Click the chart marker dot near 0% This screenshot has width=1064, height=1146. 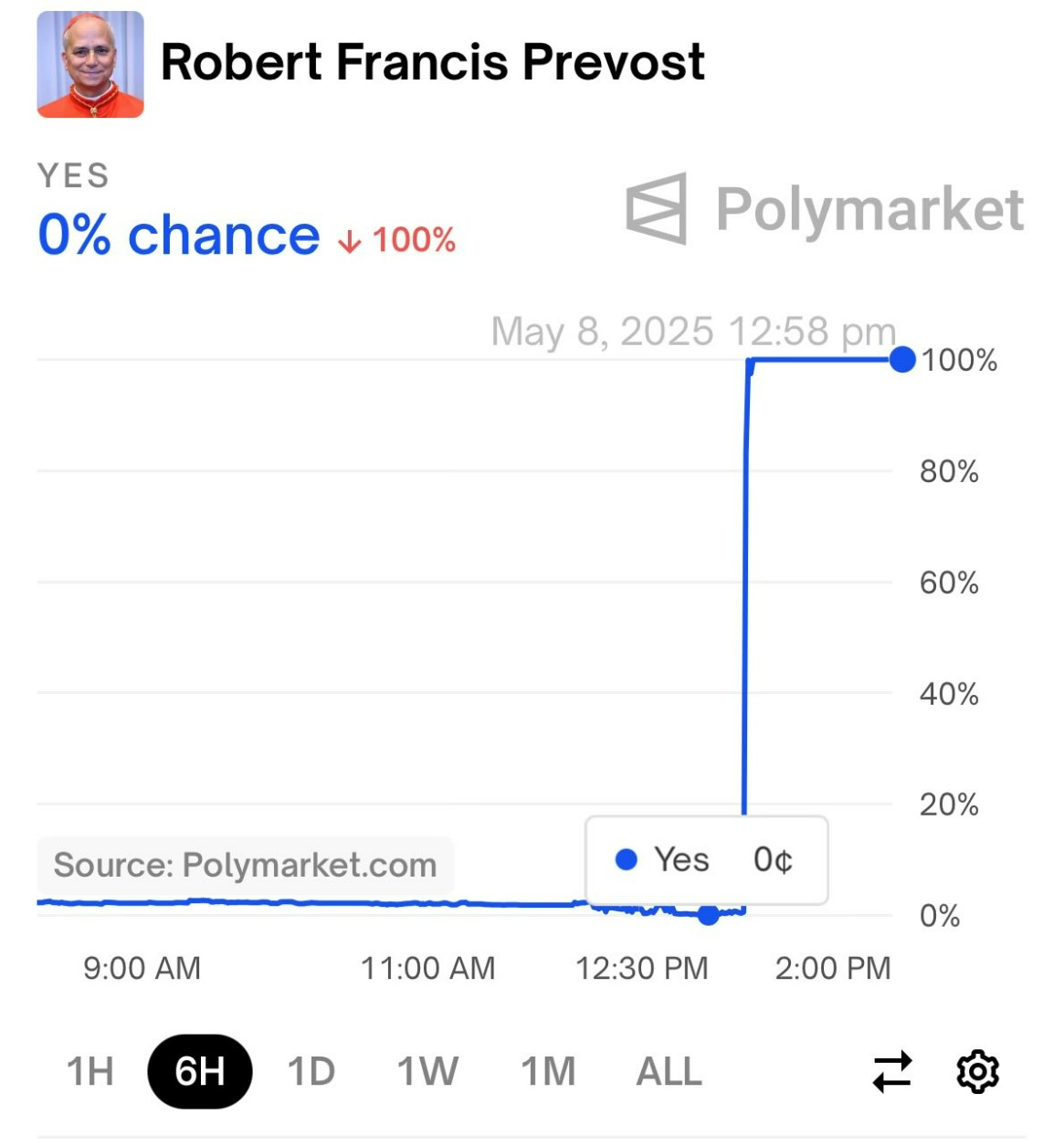point(708,914)
